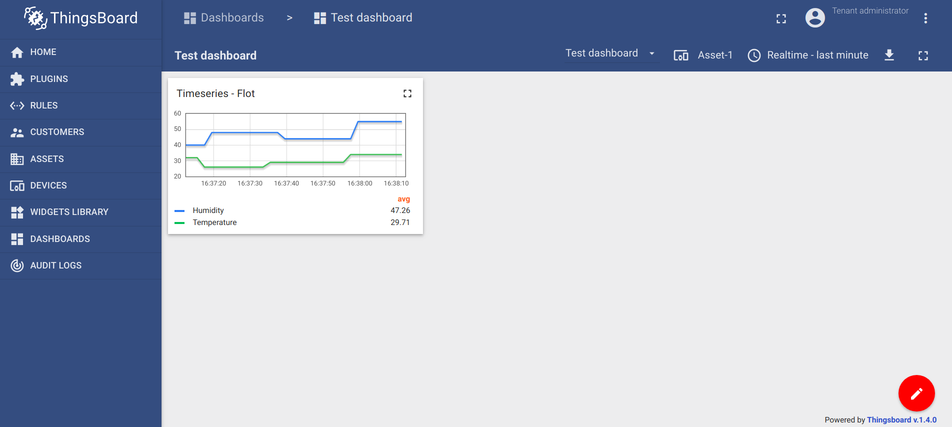Click the Rules arrows icon

(x=17, y=106)
